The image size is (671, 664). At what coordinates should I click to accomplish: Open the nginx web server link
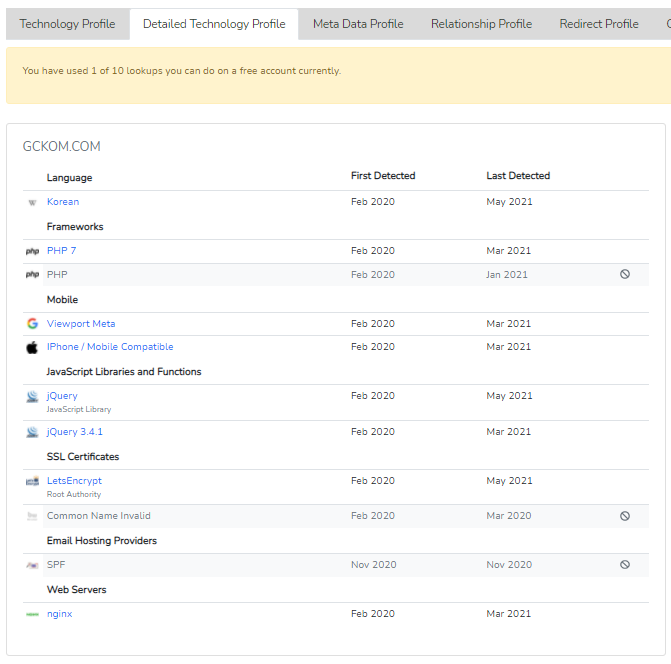pyautogui.click(x=59, y=614)
